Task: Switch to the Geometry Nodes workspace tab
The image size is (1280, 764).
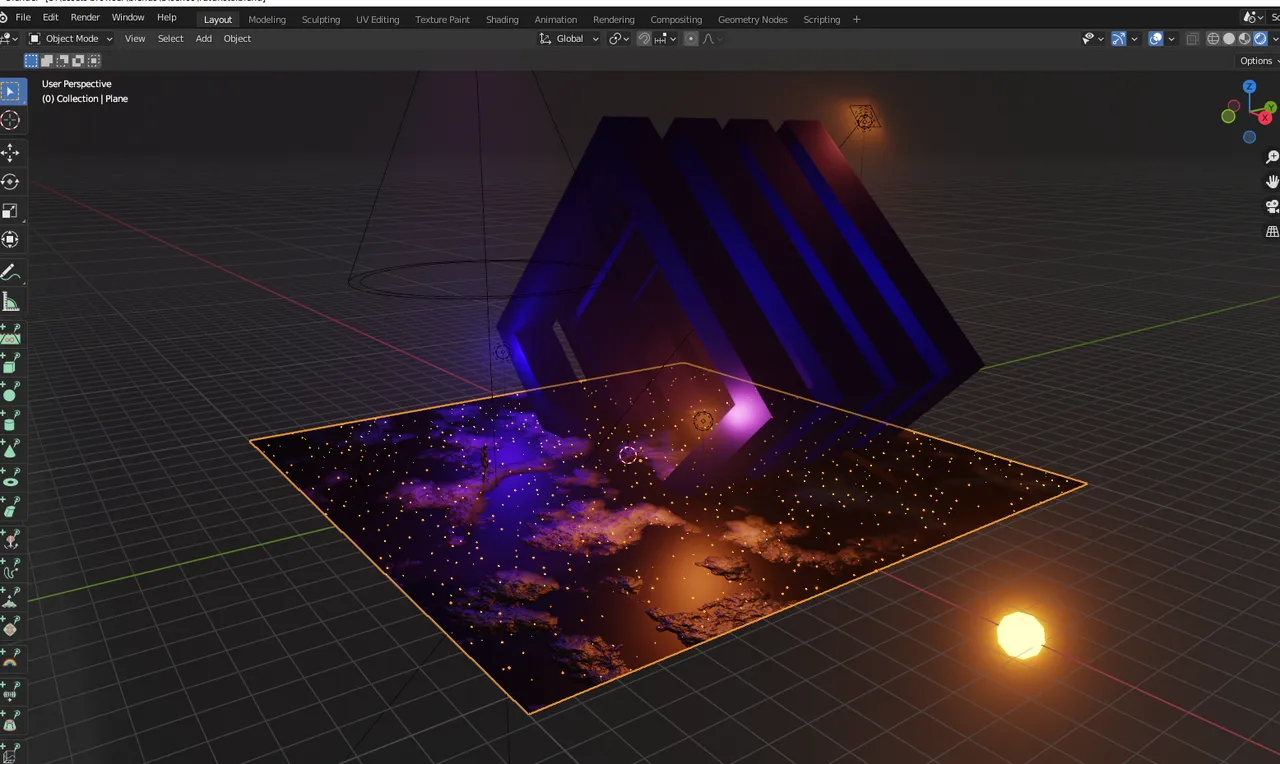Action: 753,19
